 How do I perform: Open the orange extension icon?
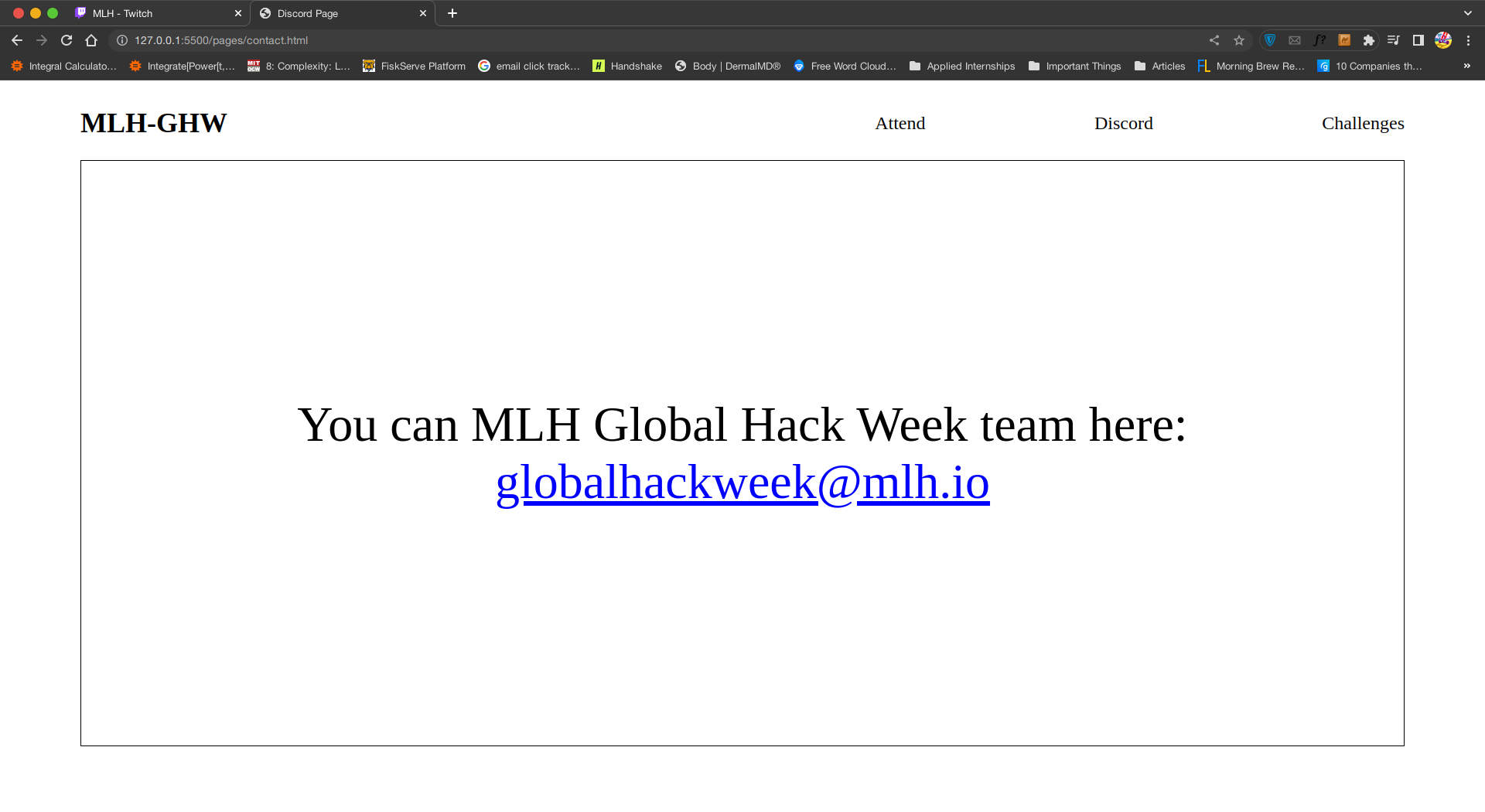click(x=1344, y=40)
